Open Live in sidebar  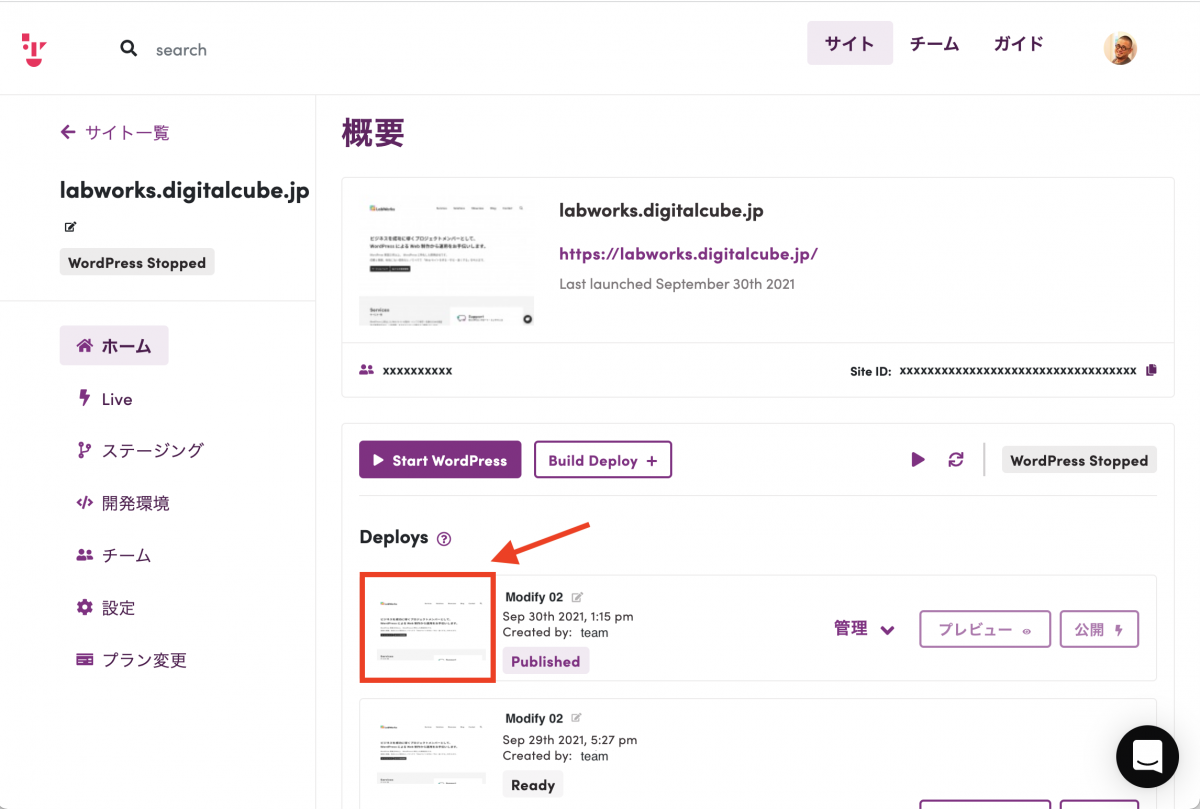(105, 399)
